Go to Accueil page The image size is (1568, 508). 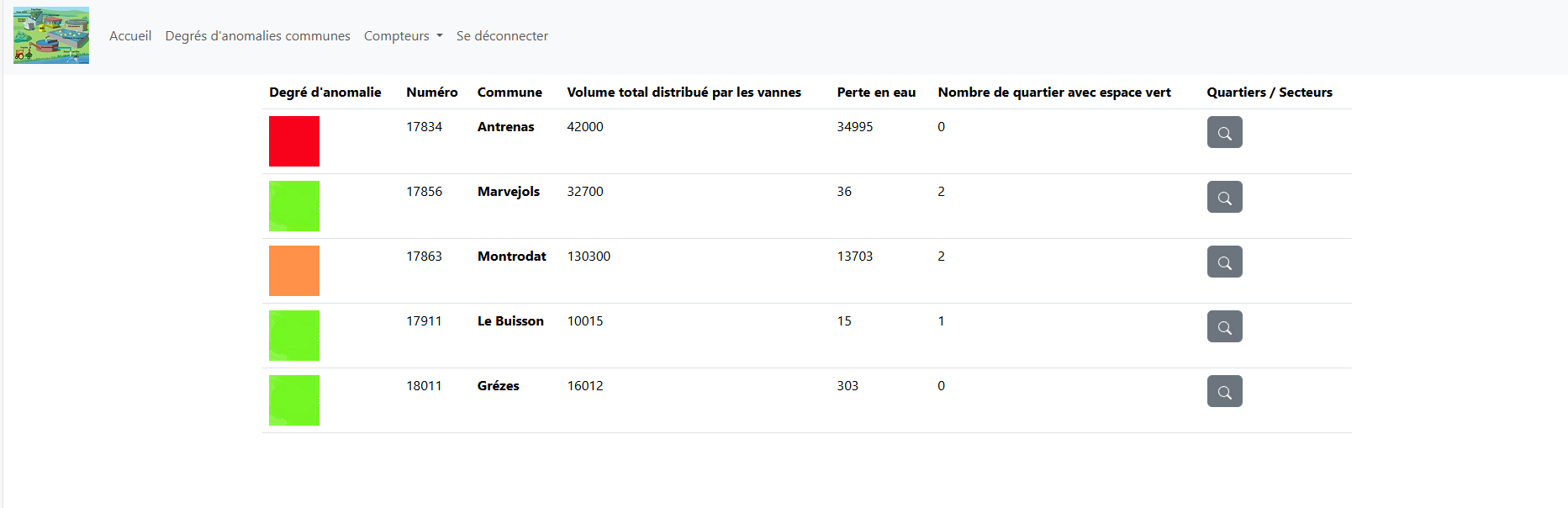[130, 35]
